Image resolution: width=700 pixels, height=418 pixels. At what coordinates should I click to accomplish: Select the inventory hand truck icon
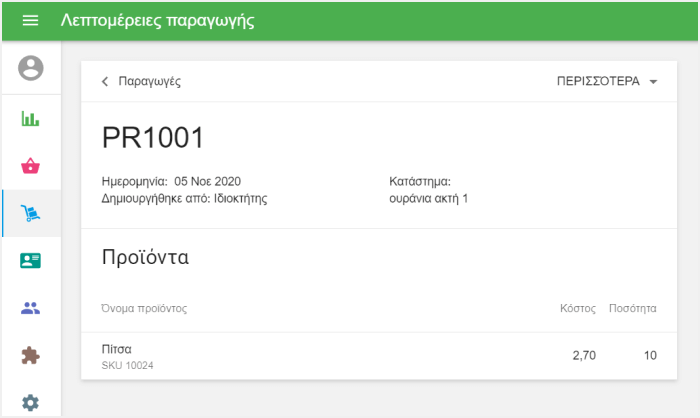point(31,213)
